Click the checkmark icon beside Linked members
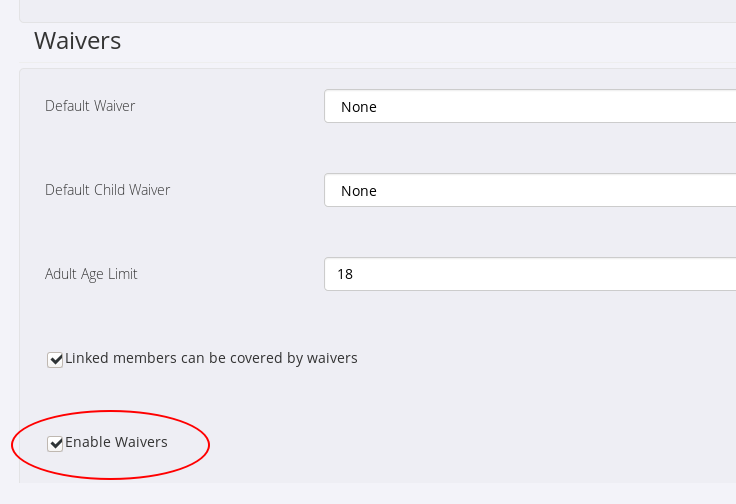 tap(55, 359)
